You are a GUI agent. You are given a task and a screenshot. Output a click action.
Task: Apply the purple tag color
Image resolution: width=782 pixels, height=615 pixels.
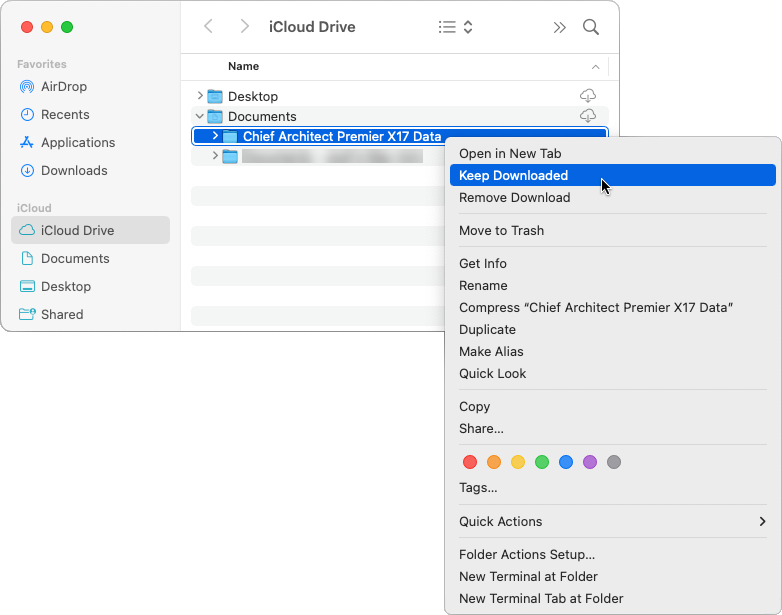(x=589, y=462)
